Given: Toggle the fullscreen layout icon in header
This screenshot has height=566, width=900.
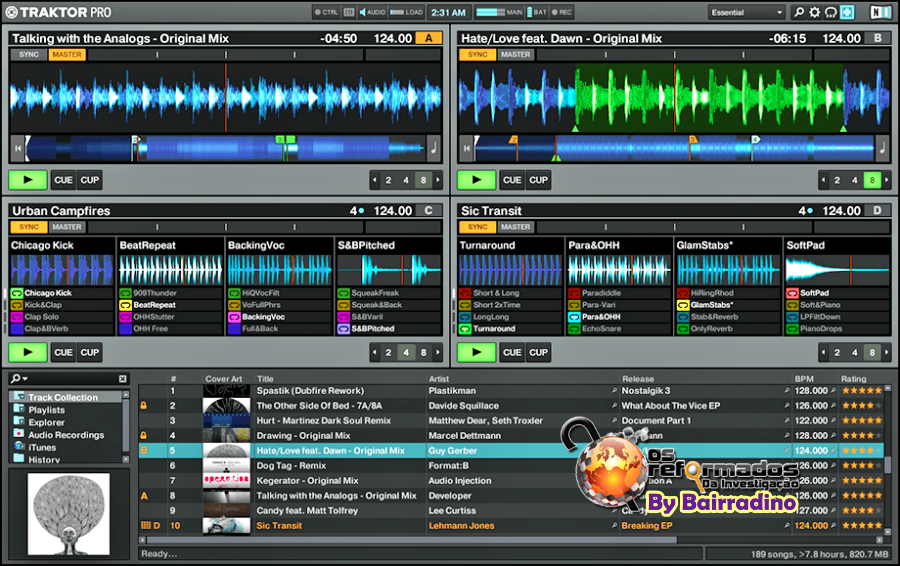Looking at the screenshot, I should tap(847, 12).
